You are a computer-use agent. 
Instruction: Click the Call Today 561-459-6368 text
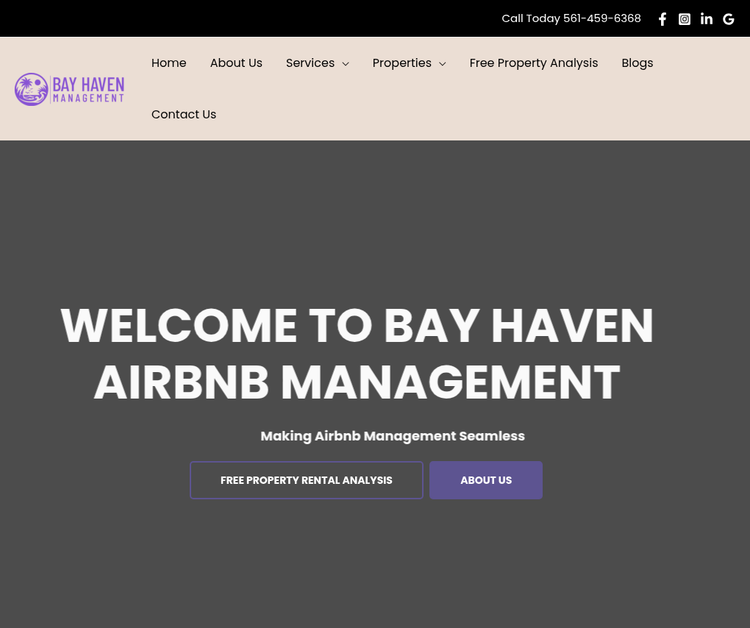pos(571,19)
